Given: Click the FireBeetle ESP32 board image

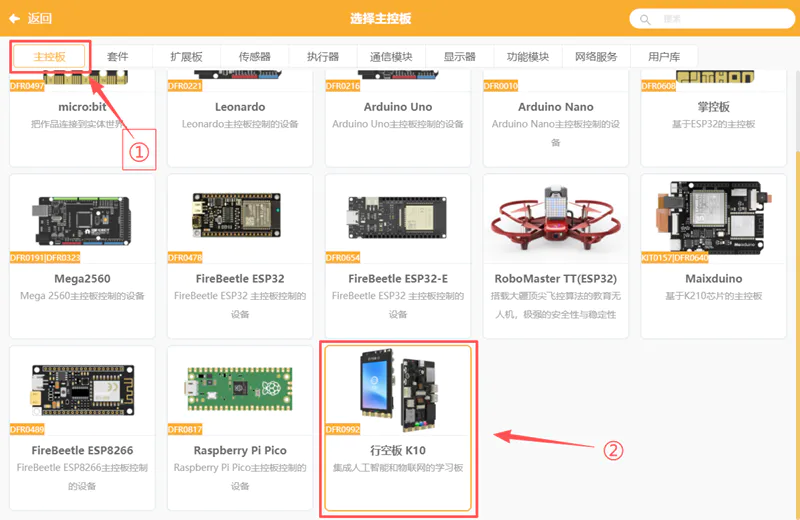Looking at the screenshot, I should click(237, 215).
